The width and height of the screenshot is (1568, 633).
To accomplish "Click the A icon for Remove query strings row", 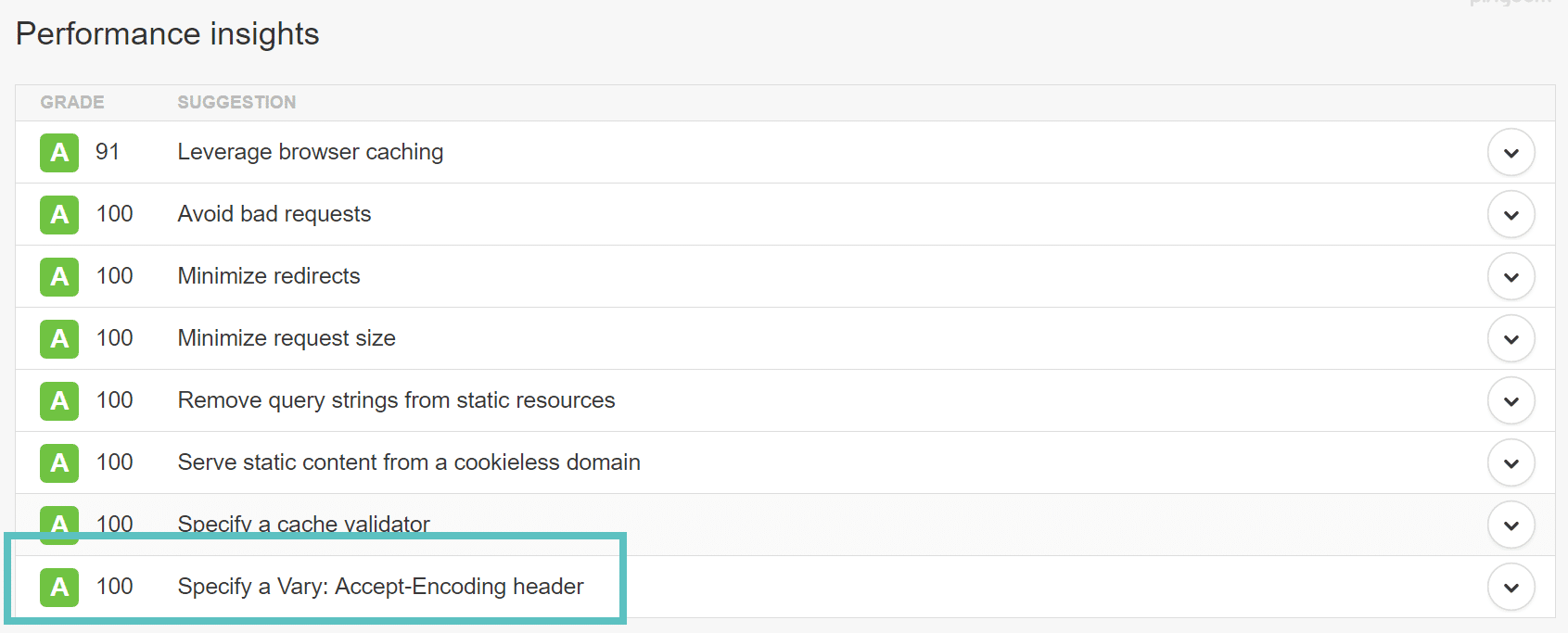I will (x=58, y=400).
